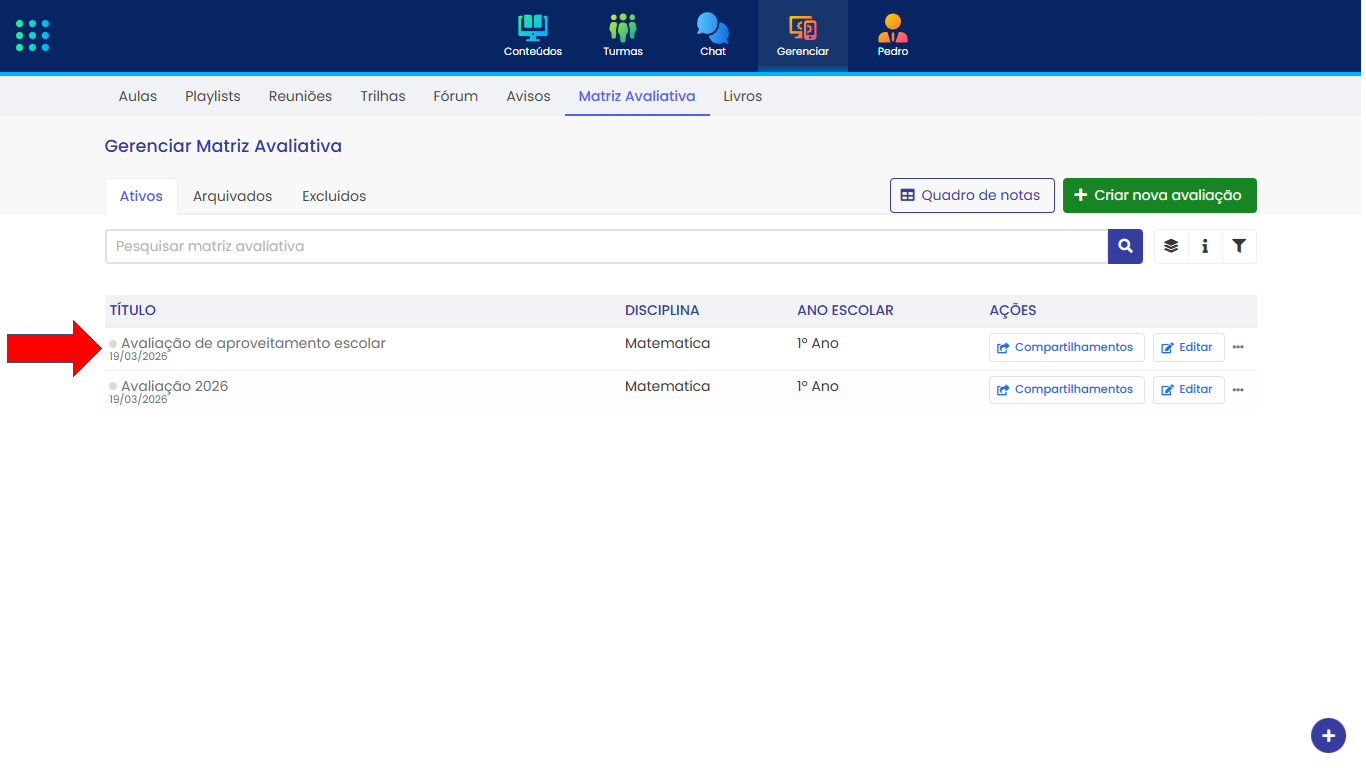Image resolution: width=1366 pixels, height=768 pixels.
Task: Click the TÍTULO column header
Action: (133, 310)
